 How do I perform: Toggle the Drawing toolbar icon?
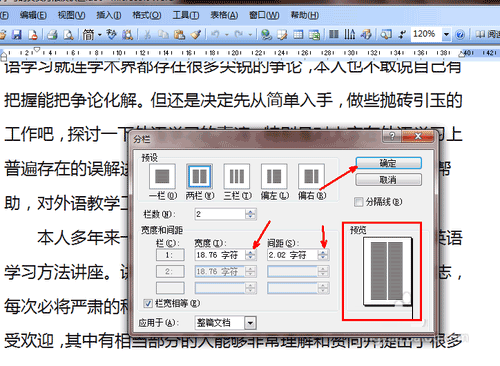366,34
